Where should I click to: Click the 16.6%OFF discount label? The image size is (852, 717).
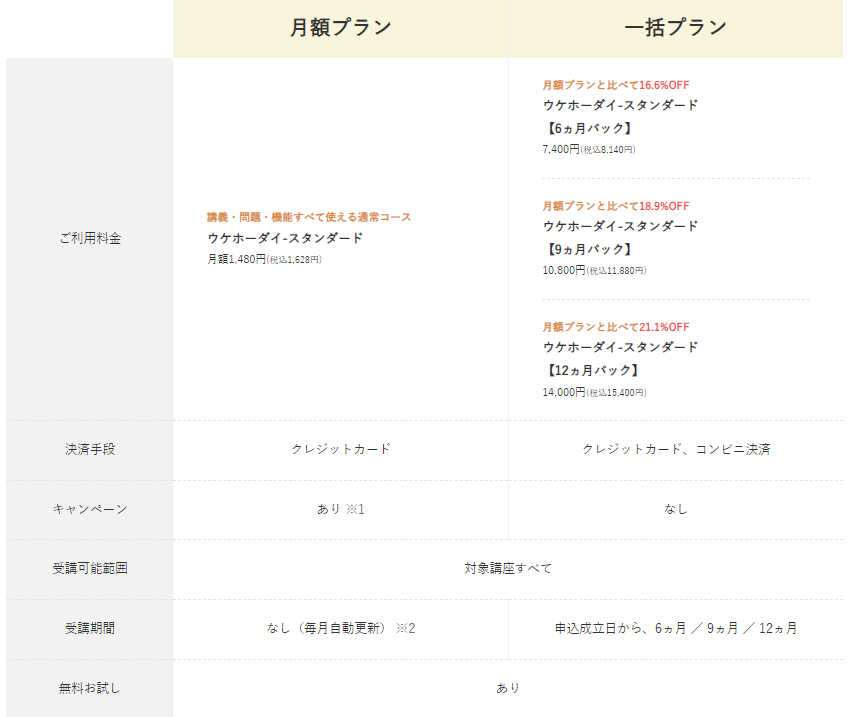click(x=616, y=85)
